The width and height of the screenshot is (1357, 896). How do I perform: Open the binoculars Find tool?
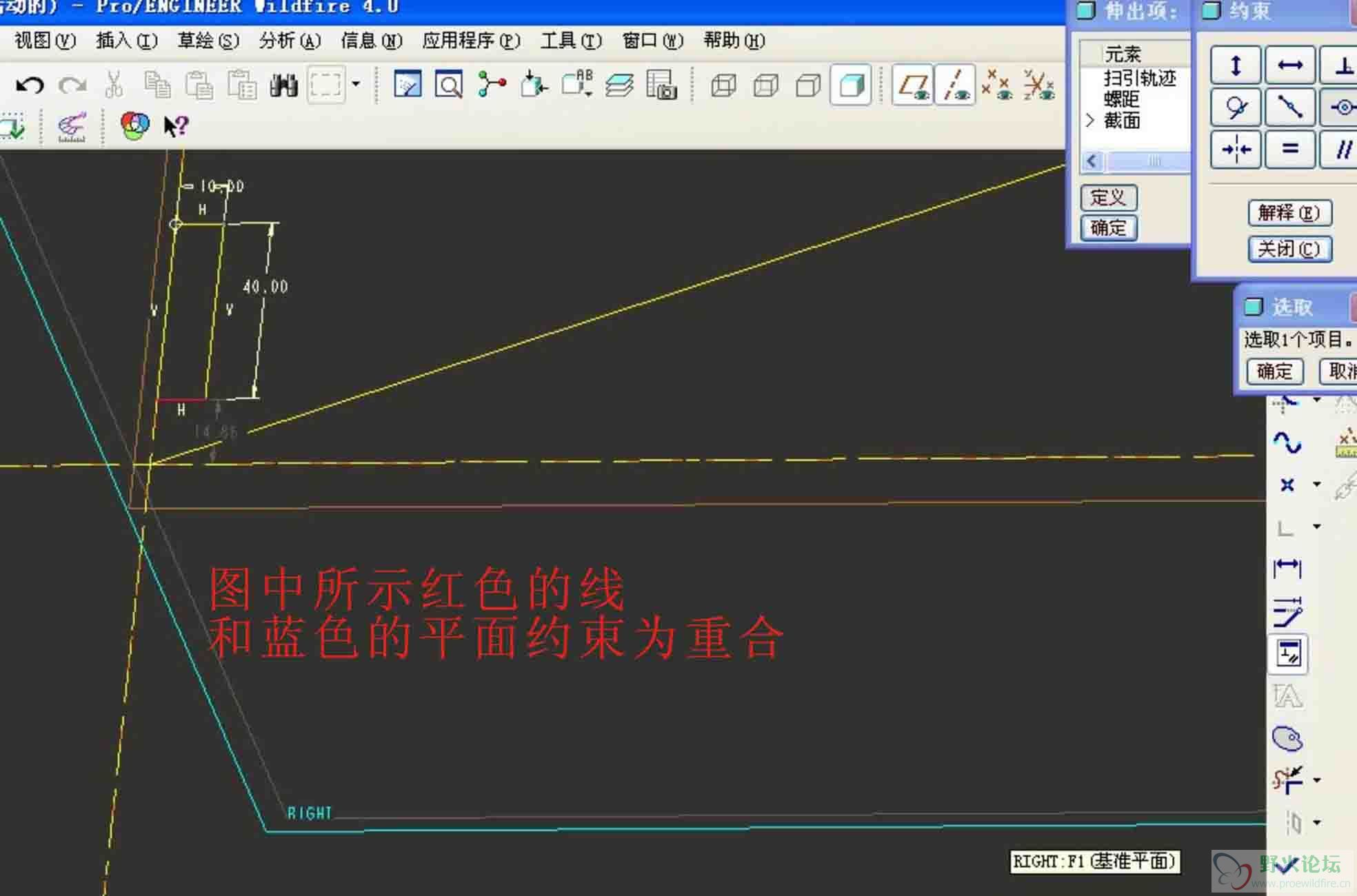(x=283, y=85)
